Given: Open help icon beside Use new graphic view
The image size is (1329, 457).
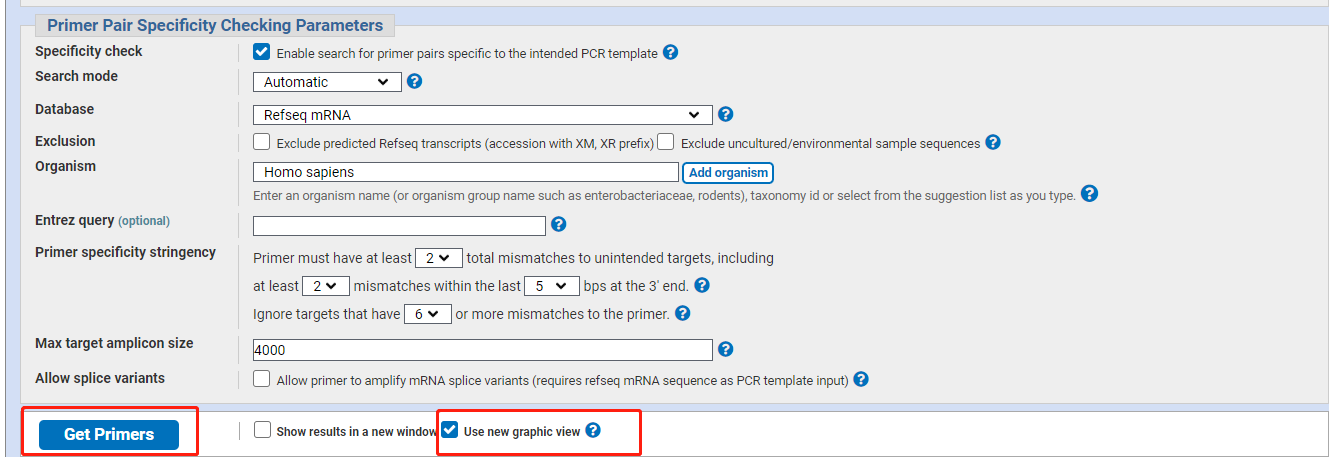Looking at the screenshot, I should click(593, 430).
